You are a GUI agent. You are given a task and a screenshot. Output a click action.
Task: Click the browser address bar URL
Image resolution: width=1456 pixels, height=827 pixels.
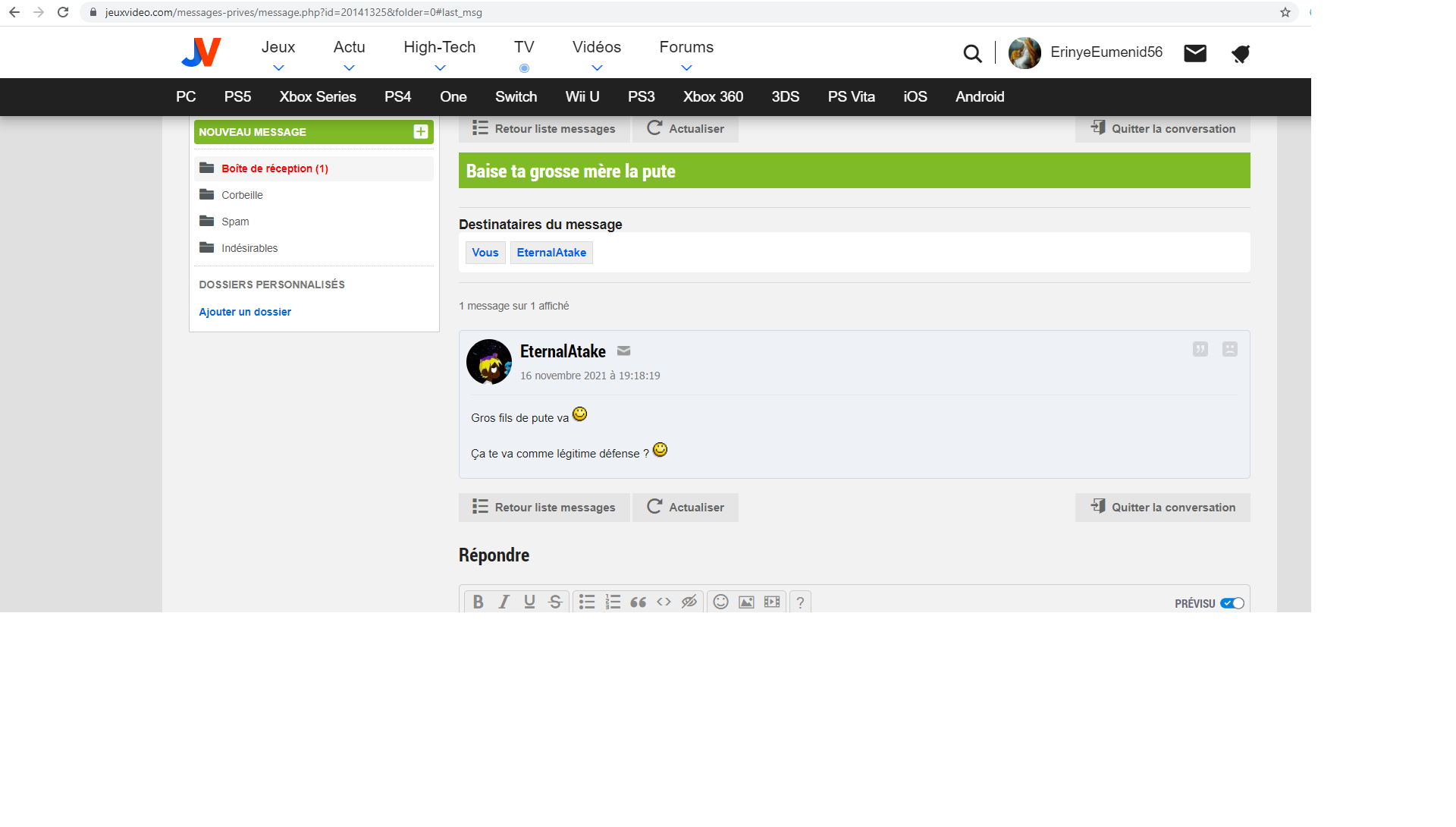[293, 12]
